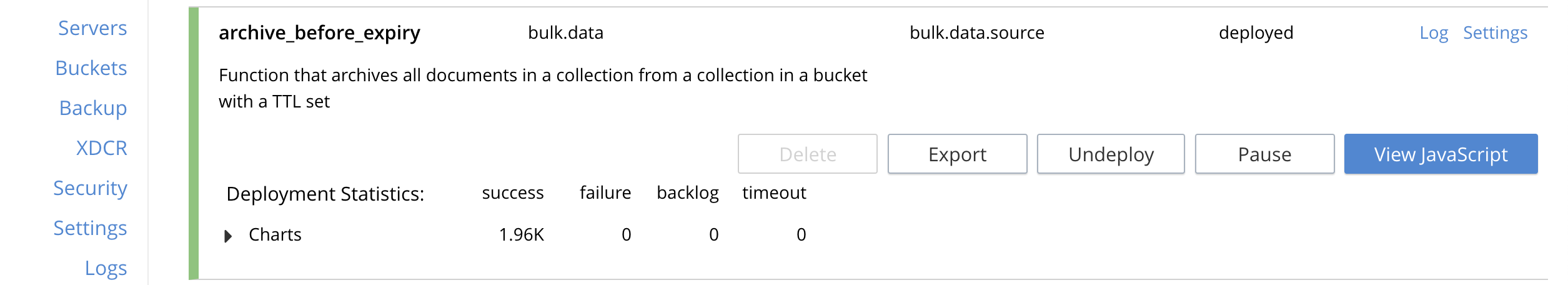This screenshot has width=1568, height=285.
Task: Click the greyed-out Delete button
Action: (807, 154)
